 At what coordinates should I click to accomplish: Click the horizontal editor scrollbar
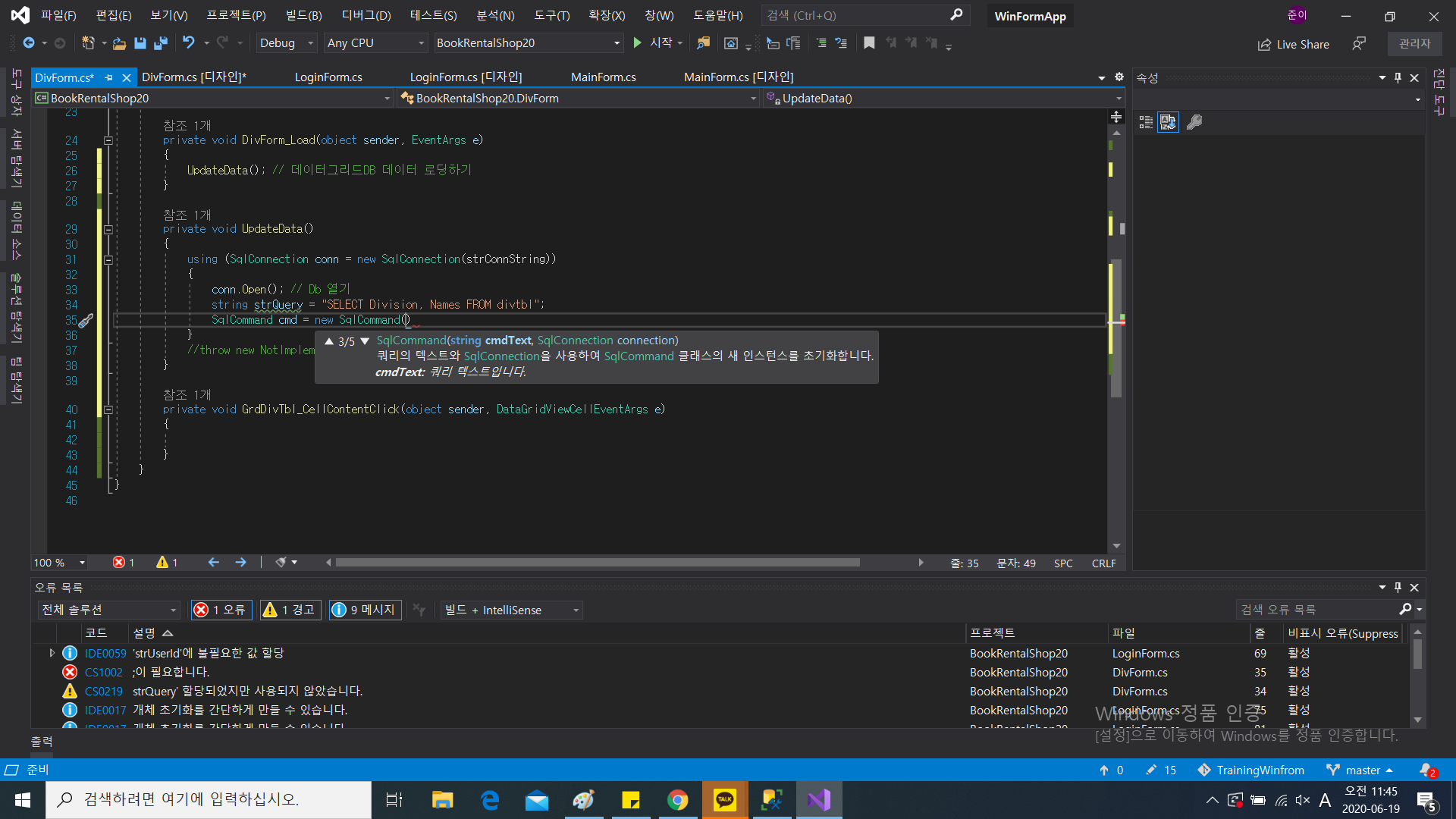click(x=598, y=563)
